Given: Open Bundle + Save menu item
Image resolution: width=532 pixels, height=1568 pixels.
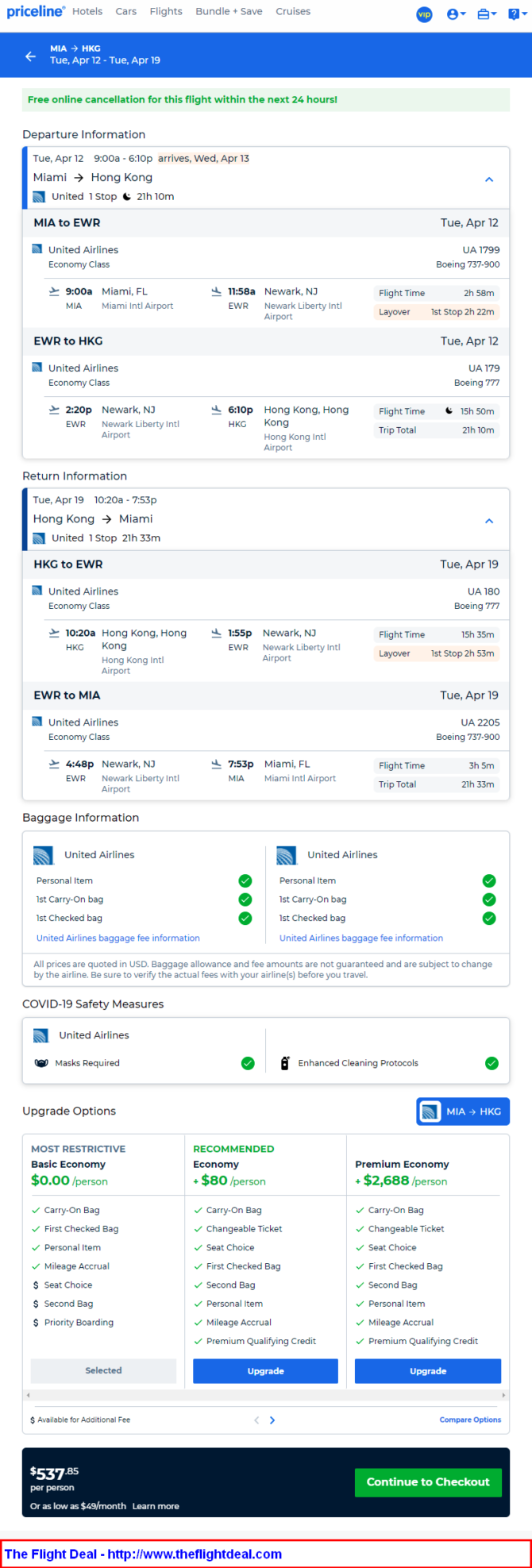Looking at the screenshot, I should [x=229, y=12].
